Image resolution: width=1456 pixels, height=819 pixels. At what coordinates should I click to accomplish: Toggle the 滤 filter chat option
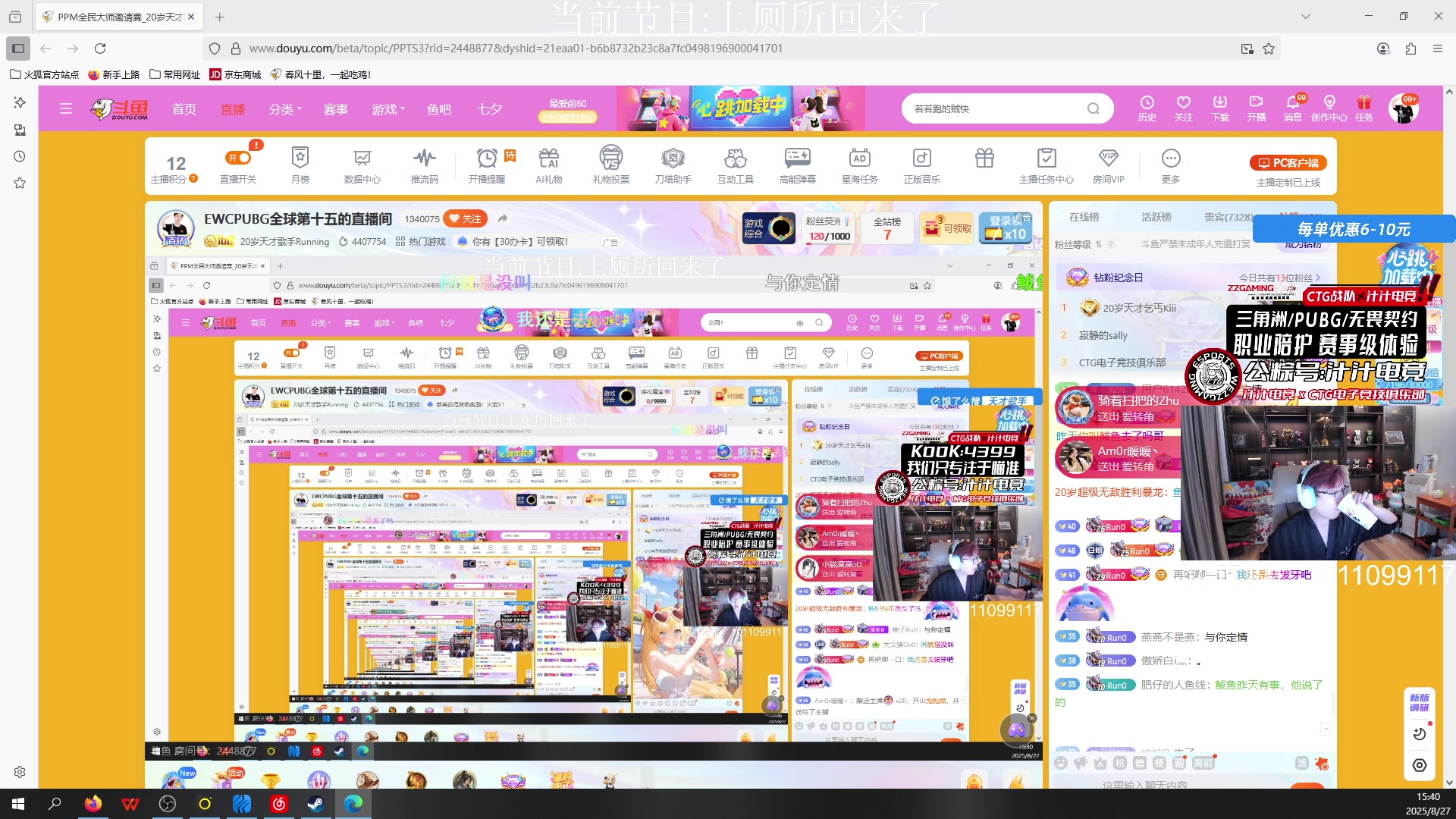[1302, 763]
